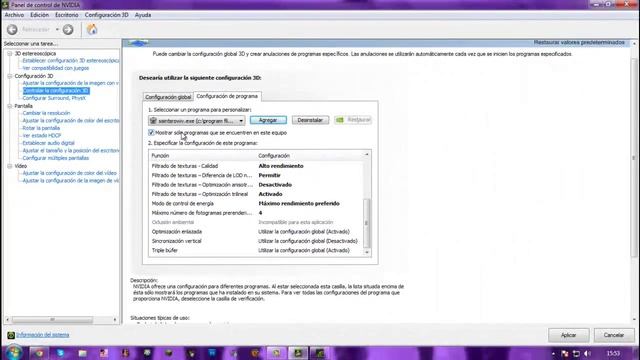The height and width of the screenshot is (360, 640).
Task: Click 'Máximo rendimiento preferido' value
Action: click(x=299, y=204)
